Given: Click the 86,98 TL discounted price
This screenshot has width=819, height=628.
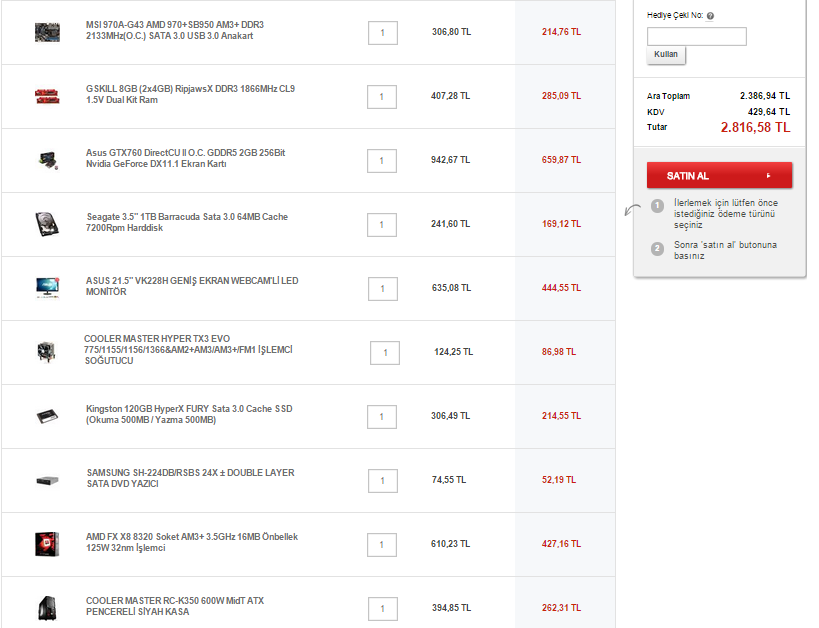Looking at the screenshot, I should 558,352.
